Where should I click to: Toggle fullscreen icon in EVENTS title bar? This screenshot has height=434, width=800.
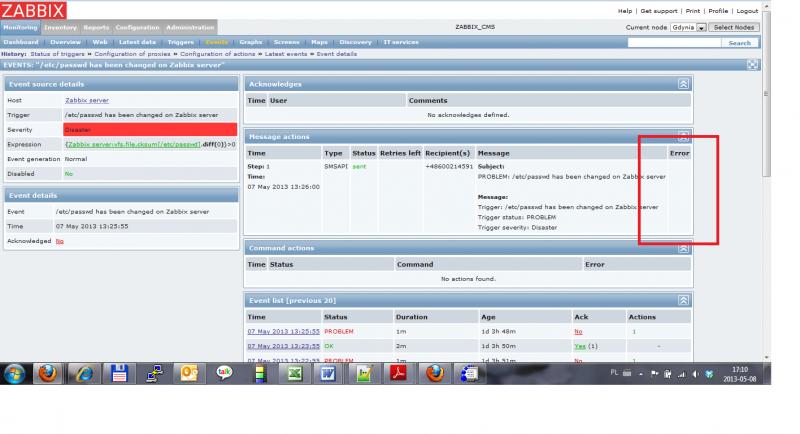pyautogui.click(x=753, y=65)
